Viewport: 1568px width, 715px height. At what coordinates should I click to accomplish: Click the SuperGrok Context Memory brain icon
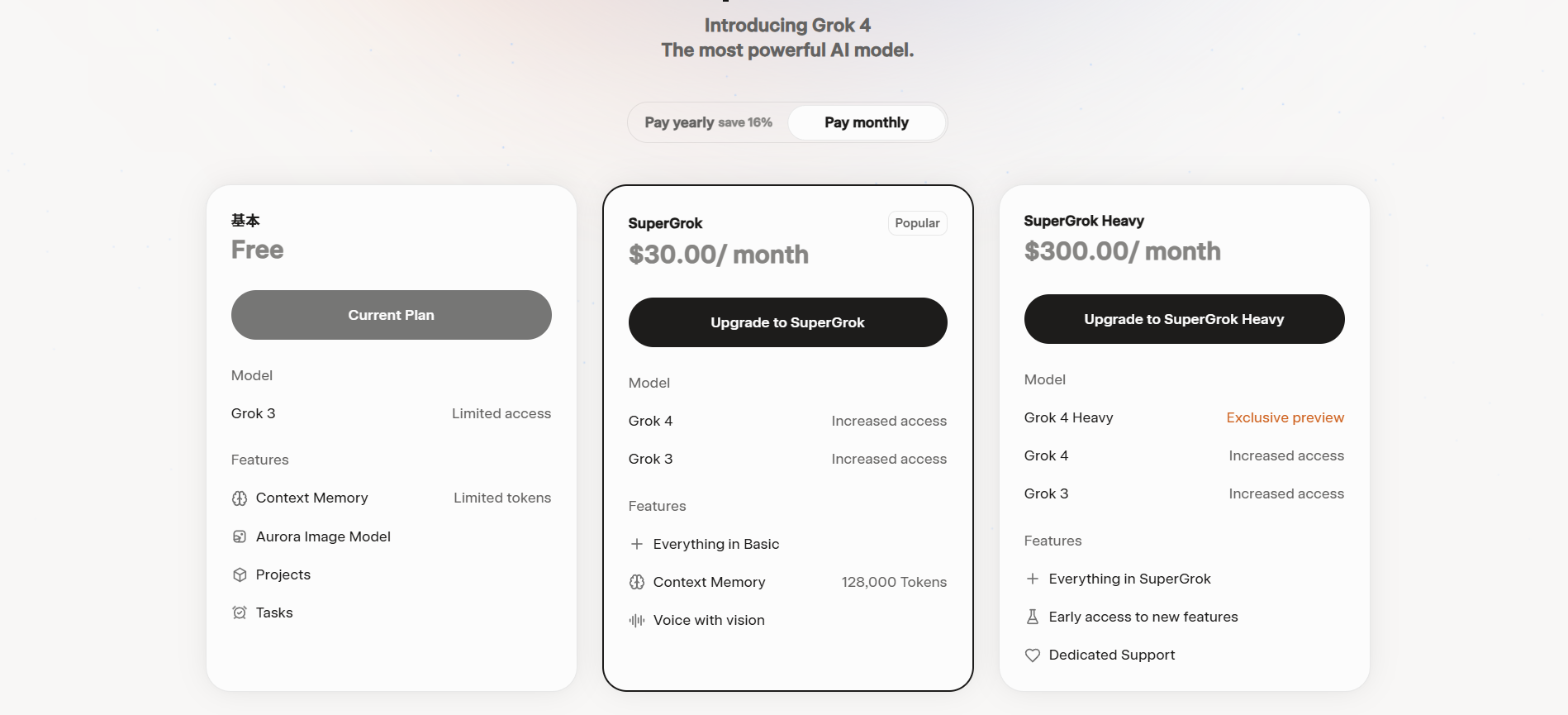pos(637,582)
